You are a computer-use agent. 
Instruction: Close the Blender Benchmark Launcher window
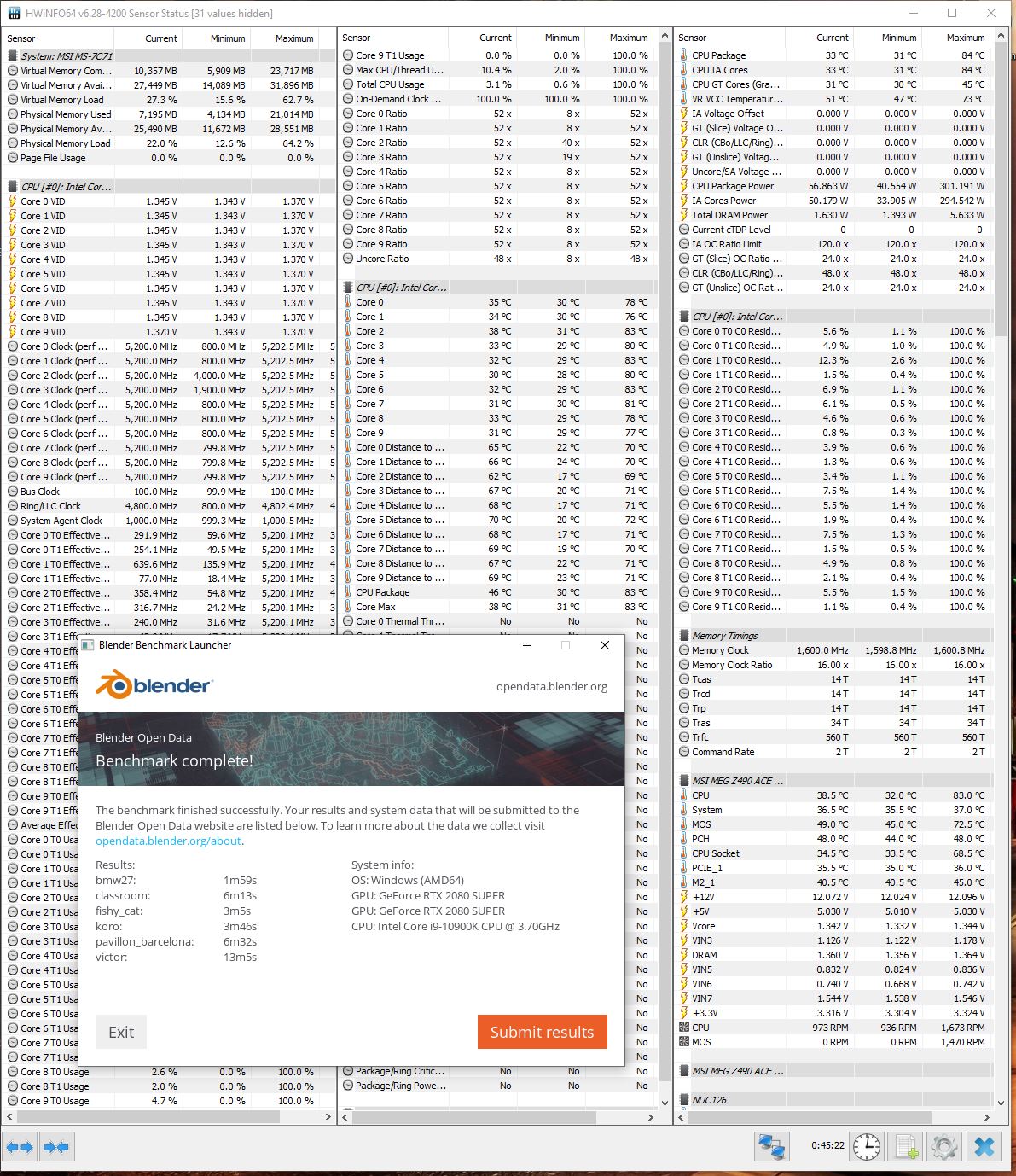coord(605,645)
